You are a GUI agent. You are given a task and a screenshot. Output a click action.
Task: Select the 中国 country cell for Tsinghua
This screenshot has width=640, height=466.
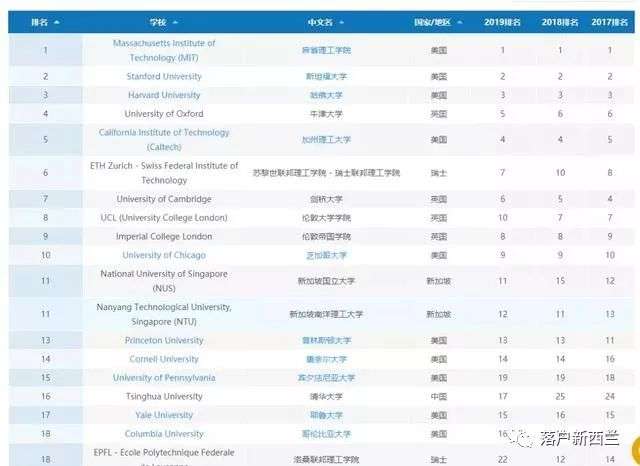[x=439, y=397]
